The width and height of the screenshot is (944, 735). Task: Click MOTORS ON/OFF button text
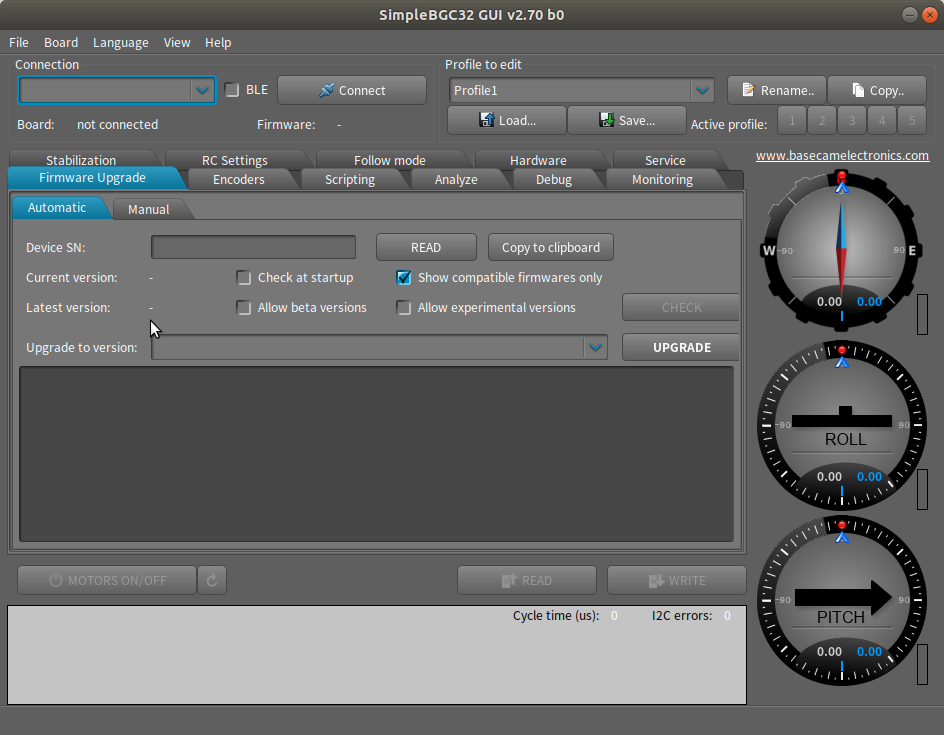click(117, 580)
